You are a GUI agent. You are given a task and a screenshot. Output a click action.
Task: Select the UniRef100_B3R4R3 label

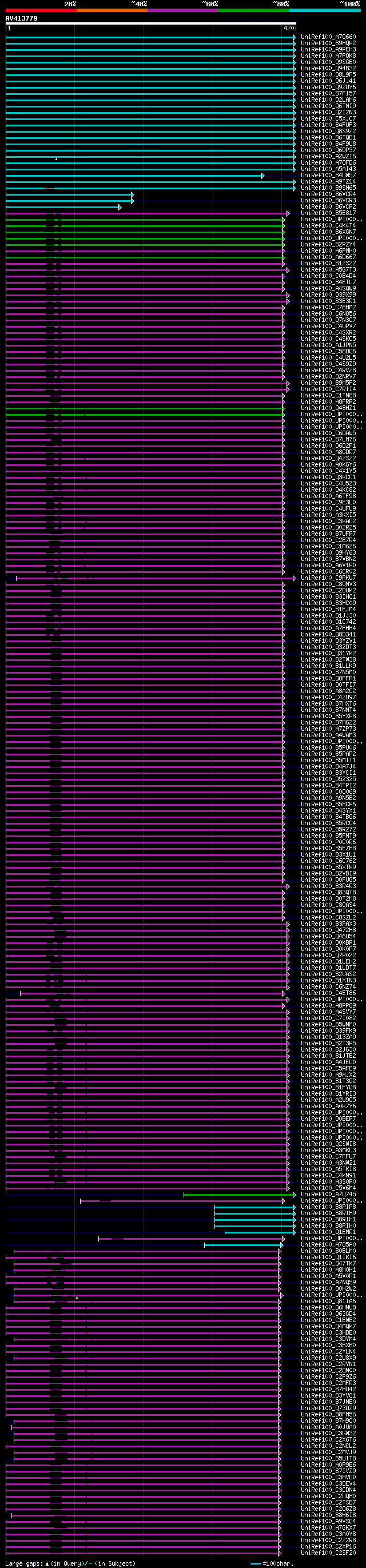click(x=328, y=886)
